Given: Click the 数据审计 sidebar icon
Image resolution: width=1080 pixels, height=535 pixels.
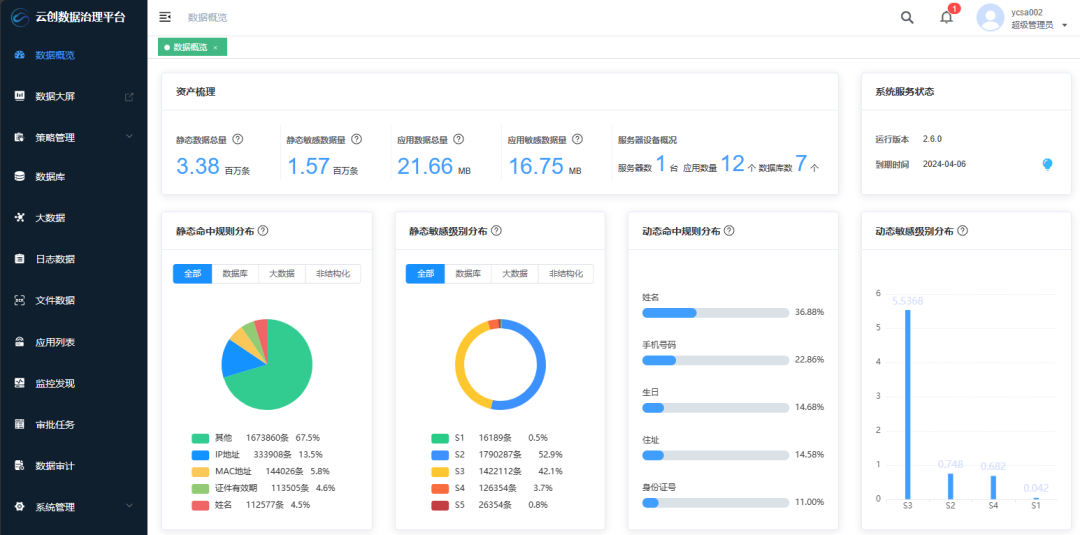Looking at the screenshot, I should [x=19, y=465].
